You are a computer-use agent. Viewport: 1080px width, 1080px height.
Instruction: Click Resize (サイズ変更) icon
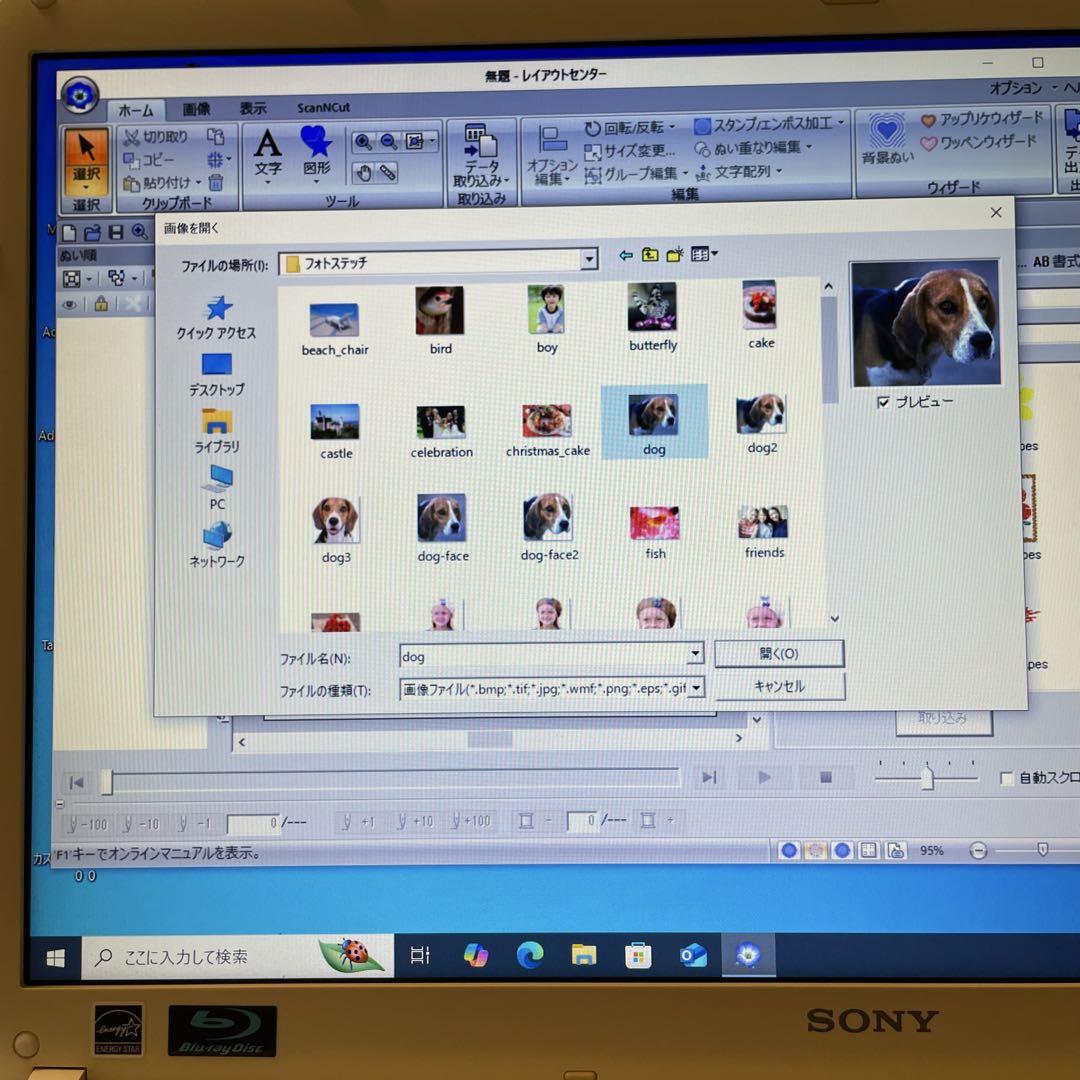(592, 151)
